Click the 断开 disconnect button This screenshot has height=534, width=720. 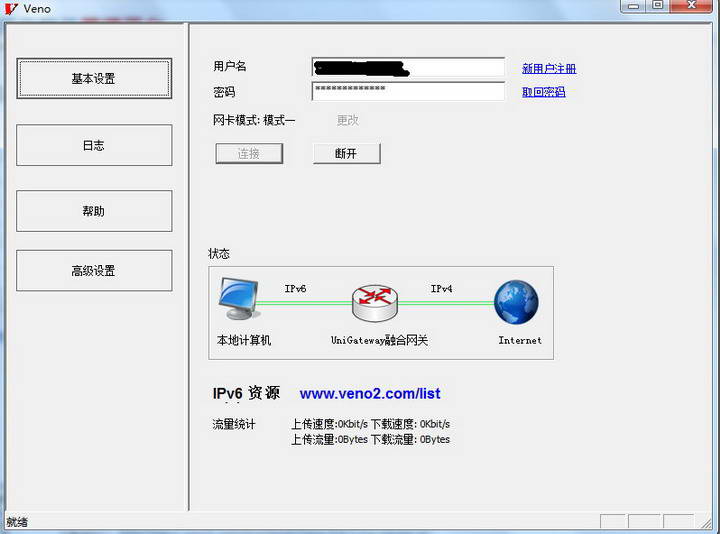[x=347, y=153]
